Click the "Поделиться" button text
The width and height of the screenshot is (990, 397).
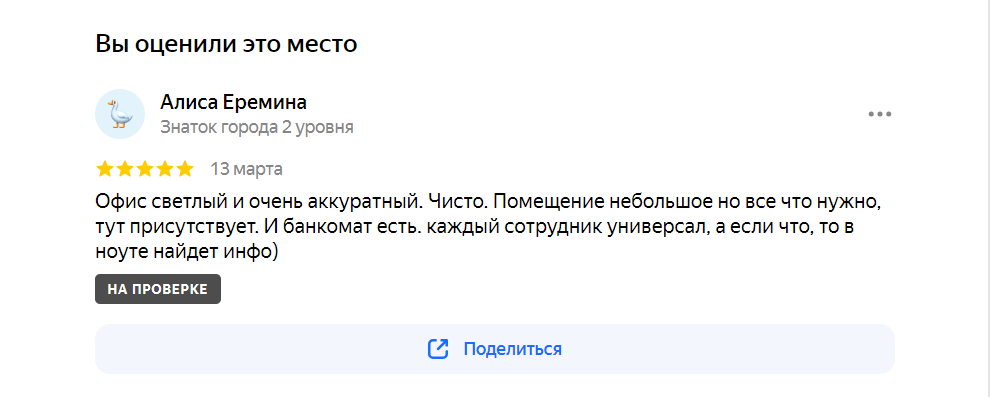pos(513,349)
